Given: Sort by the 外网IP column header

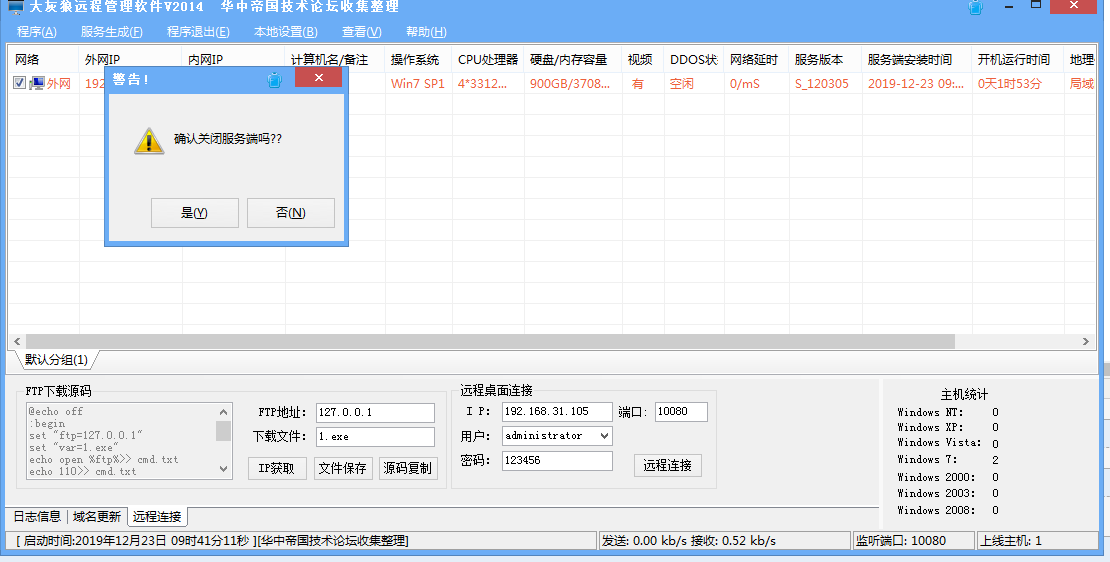Looking at the screenshot, I should pos(131,59).
